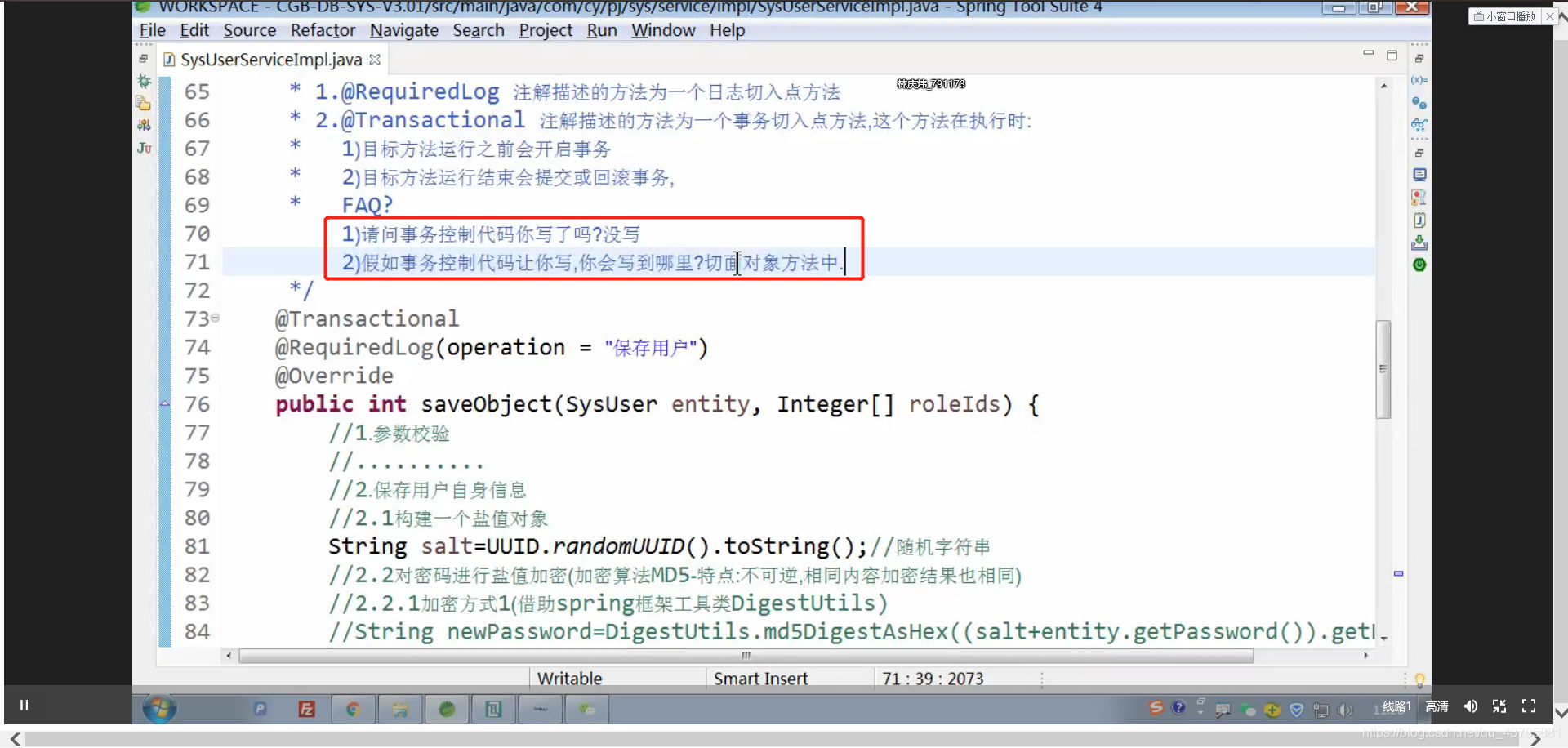Close the SysUserServiceImpl.java tab
The image size is (1568, 748).
[x=375, y=59]
